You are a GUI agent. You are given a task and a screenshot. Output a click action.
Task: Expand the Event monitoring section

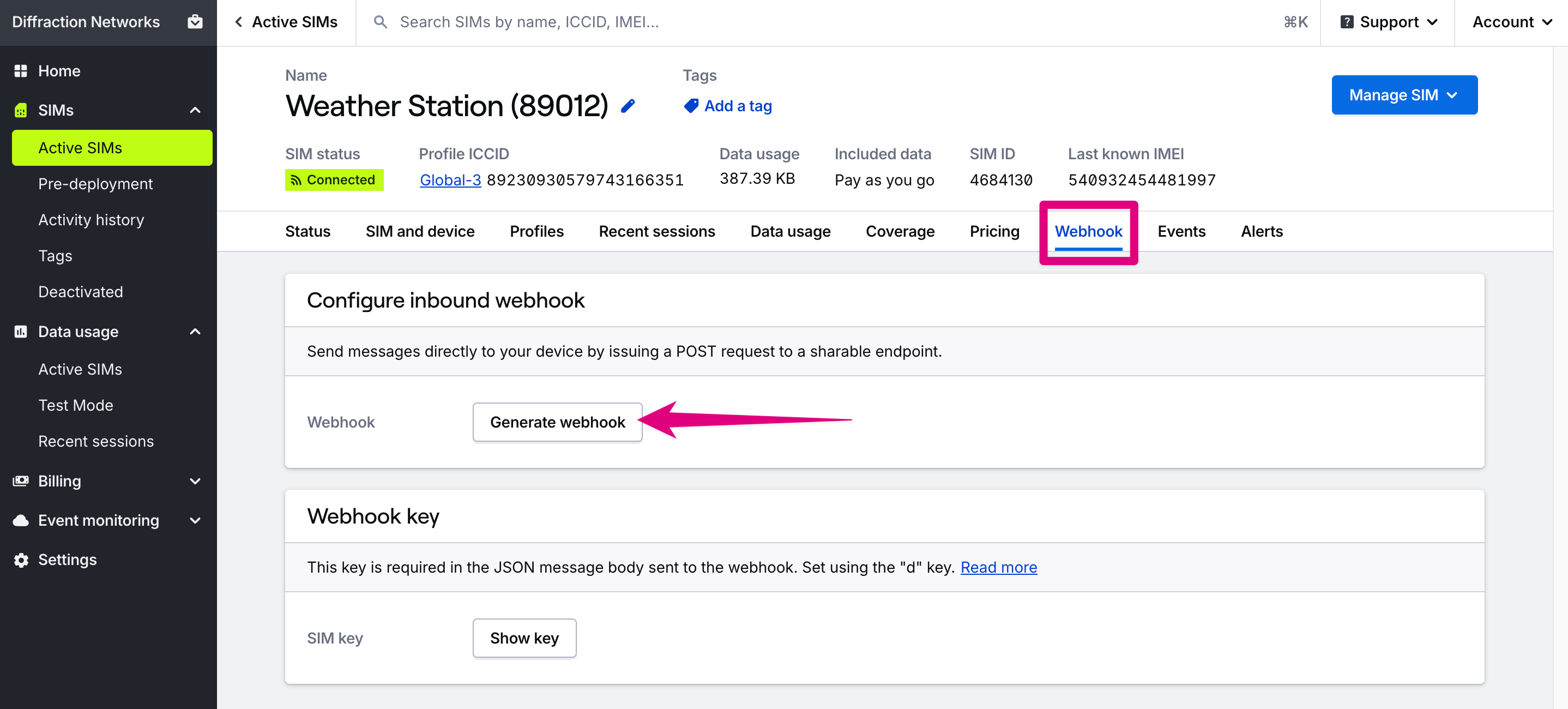pos(195,520)
